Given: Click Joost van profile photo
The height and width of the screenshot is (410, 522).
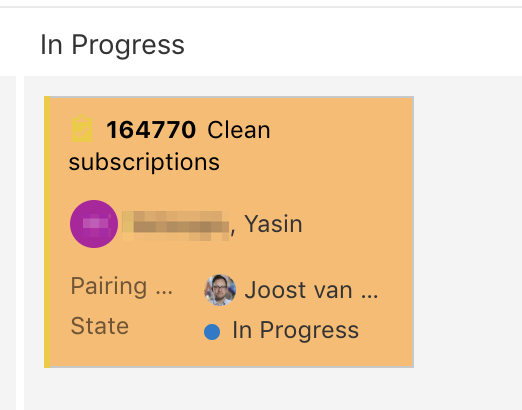Looking at the screenshot, I should click(220, 290).
